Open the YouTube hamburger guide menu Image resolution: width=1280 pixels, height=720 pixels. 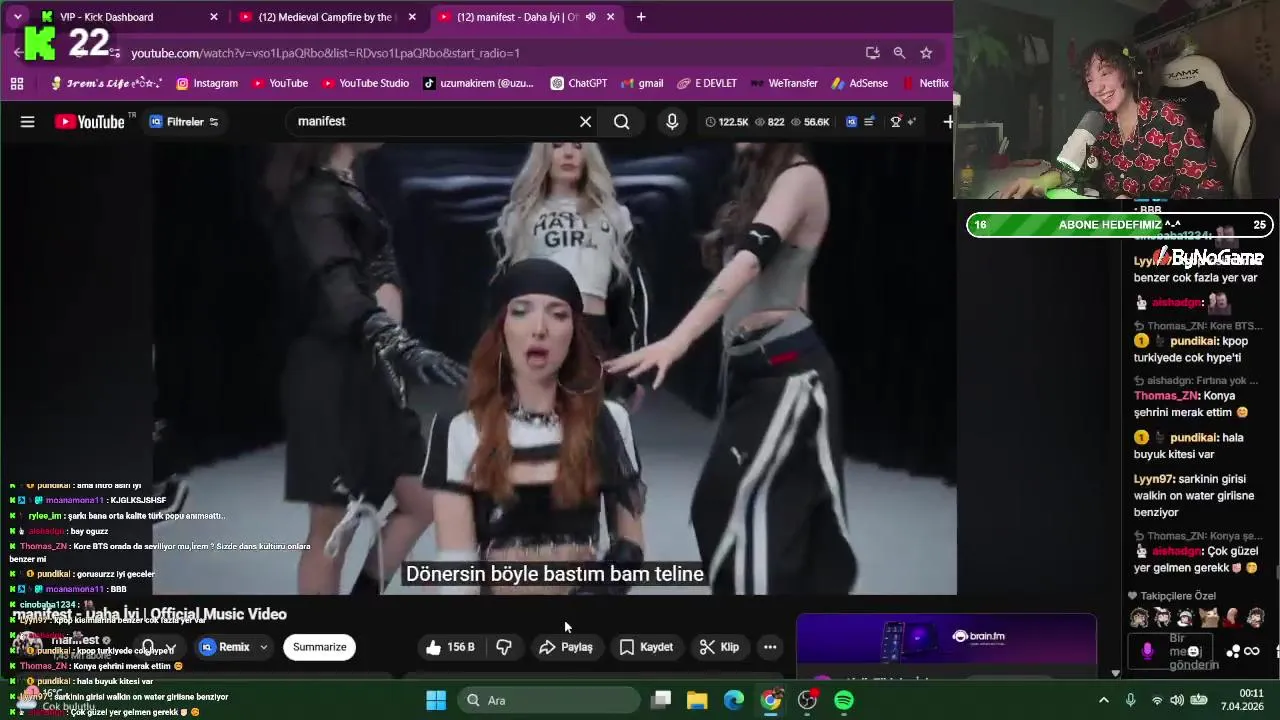coord(27,122)
